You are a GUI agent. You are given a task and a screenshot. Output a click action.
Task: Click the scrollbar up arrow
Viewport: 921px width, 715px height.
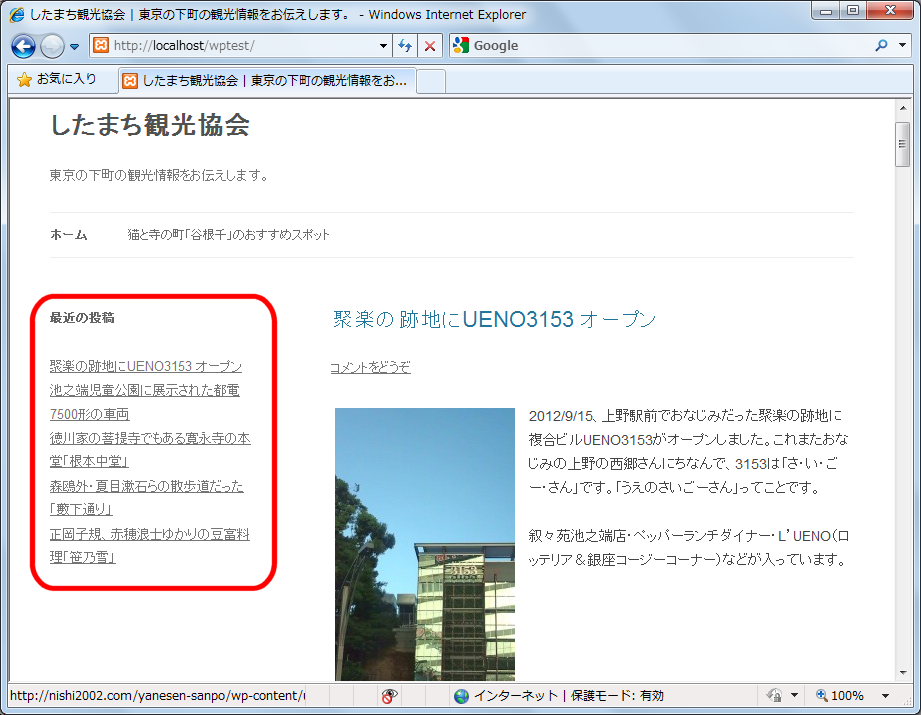tap(903, 108)
